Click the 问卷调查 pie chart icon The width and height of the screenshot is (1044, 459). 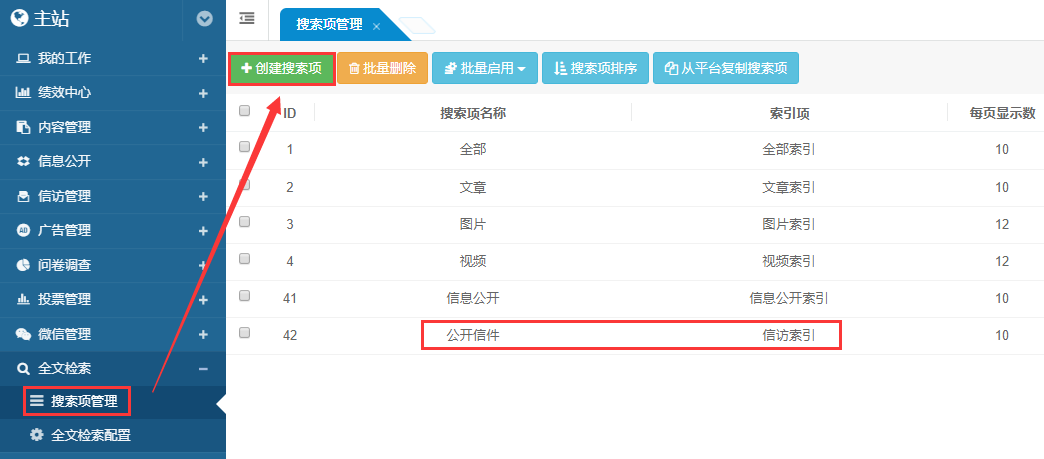click(23, 265)
